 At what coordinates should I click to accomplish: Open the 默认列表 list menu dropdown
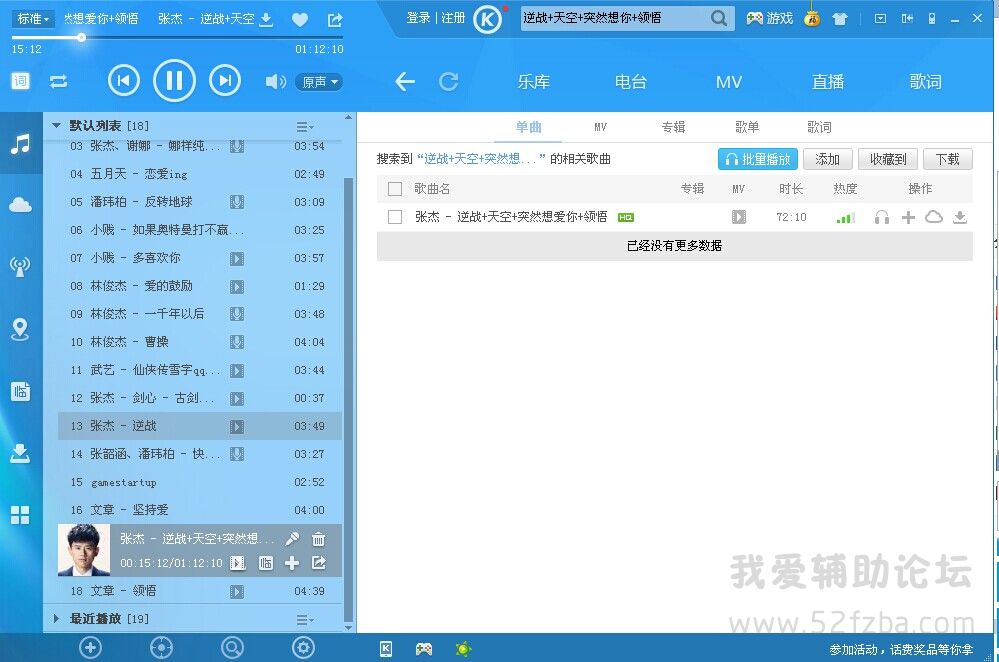click(305, 126)
